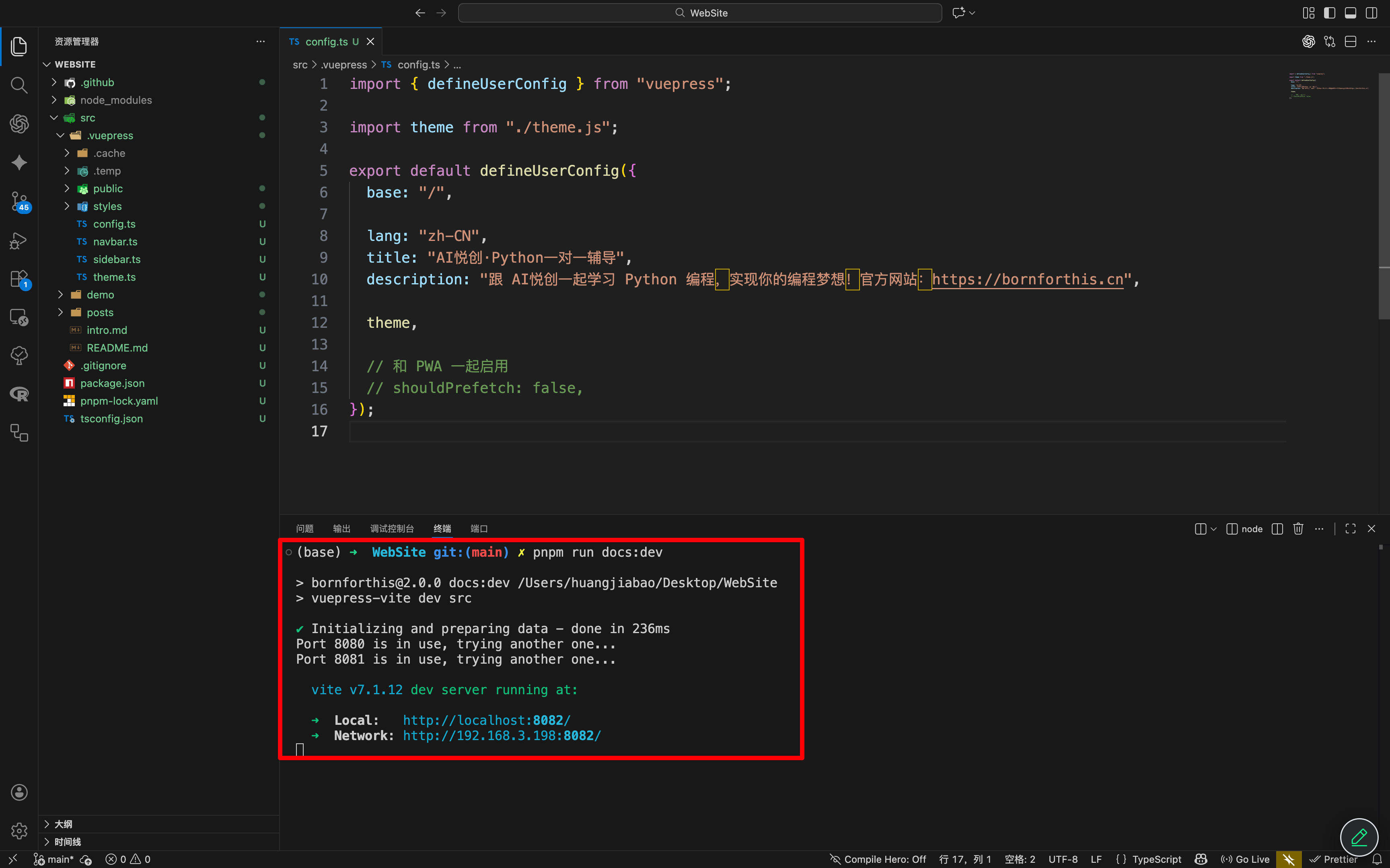Open the sparkle AI assistant sidebar icon
Image resolution: width=1390 pixels, height=868 pixels.
[x=19, y=162]
